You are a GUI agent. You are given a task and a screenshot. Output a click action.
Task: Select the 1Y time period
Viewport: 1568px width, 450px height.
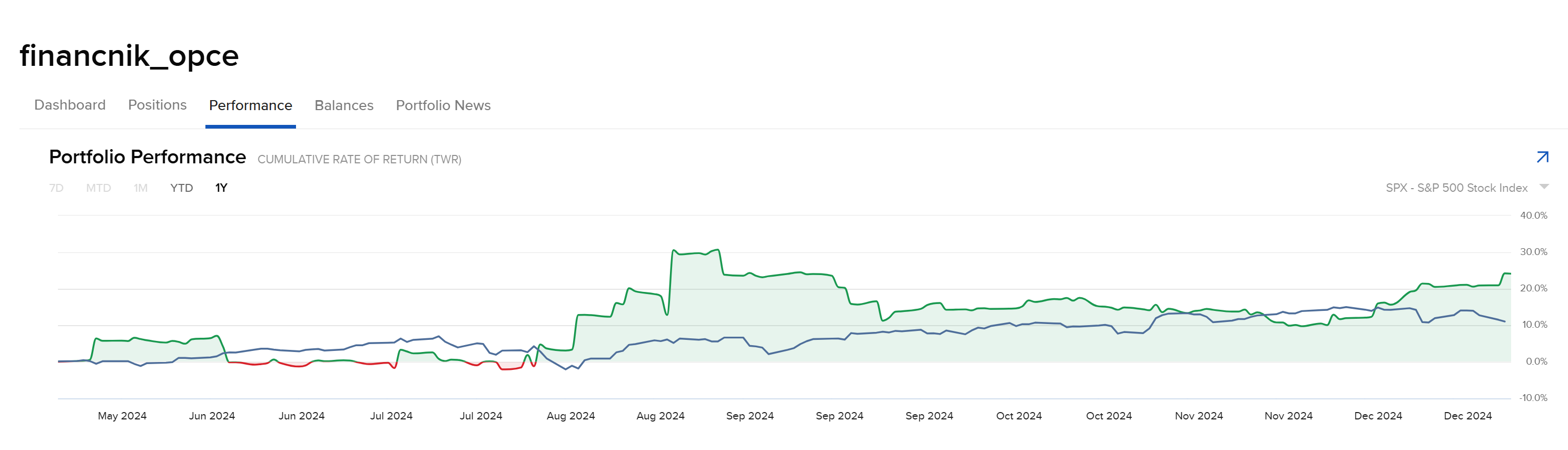click(x=221, y=188)
